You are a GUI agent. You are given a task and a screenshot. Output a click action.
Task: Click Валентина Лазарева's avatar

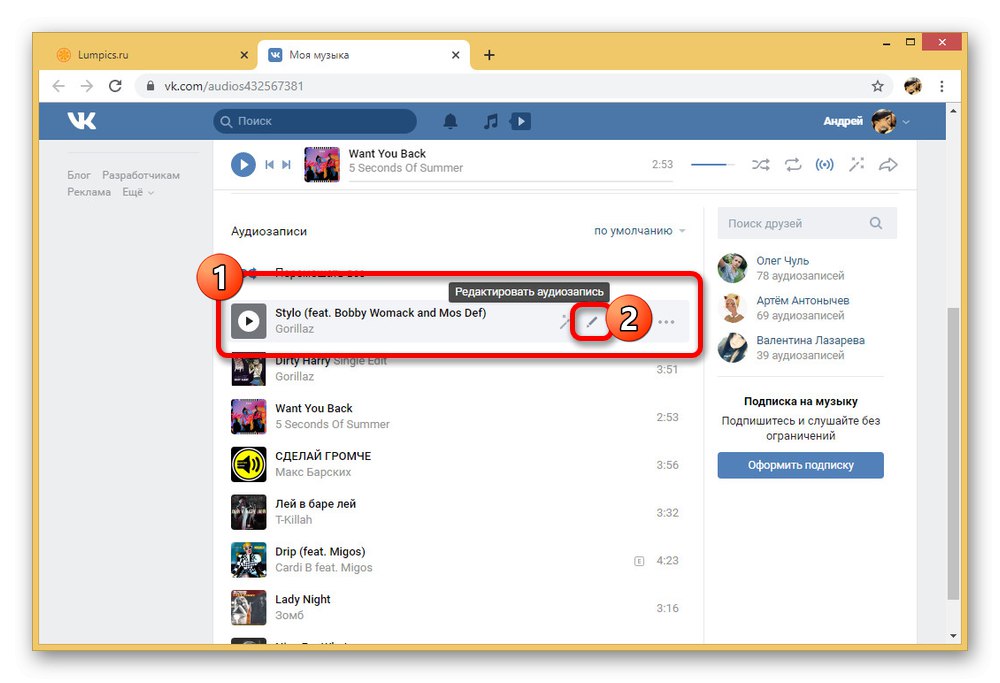coord(732,347)
